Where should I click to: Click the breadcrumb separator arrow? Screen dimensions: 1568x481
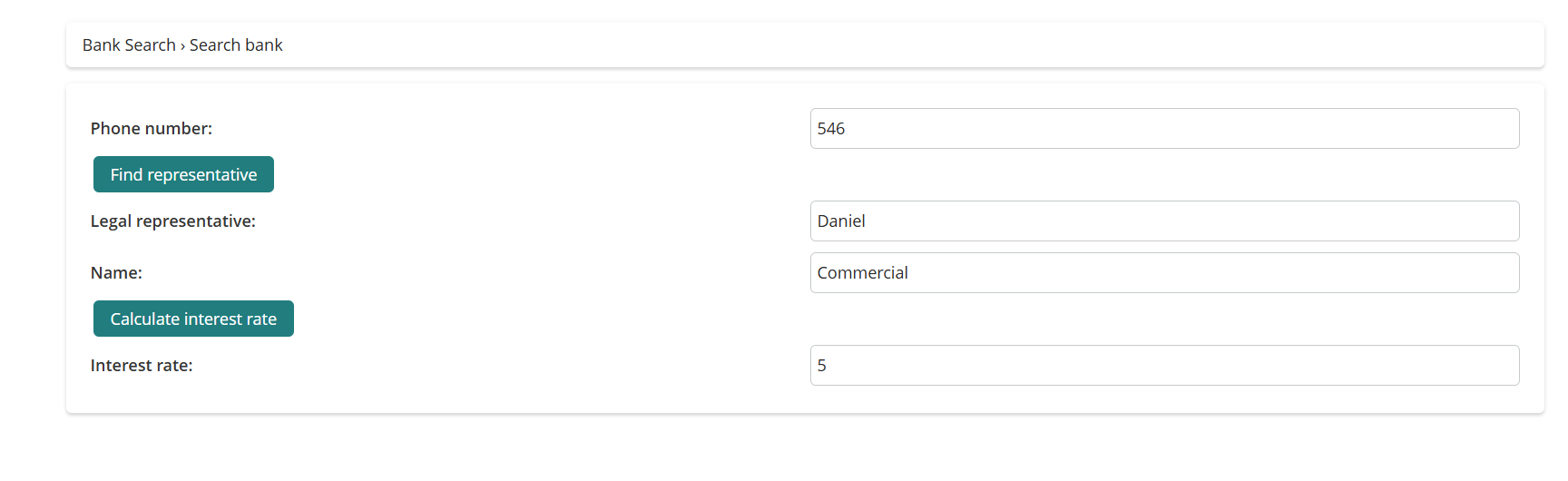(x=182, y=46)
